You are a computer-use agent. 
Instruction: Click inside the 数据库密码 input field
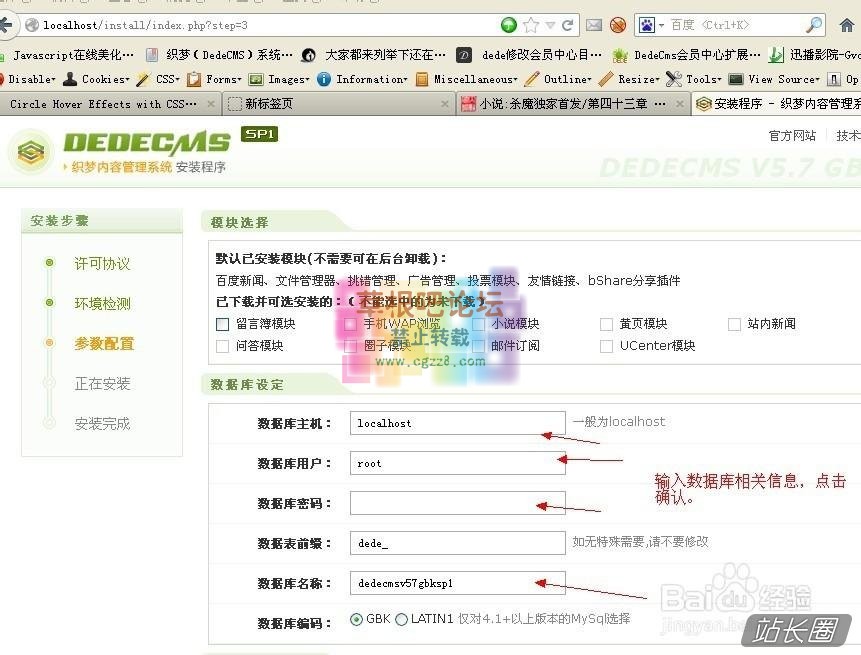click(x=456, y=503)
